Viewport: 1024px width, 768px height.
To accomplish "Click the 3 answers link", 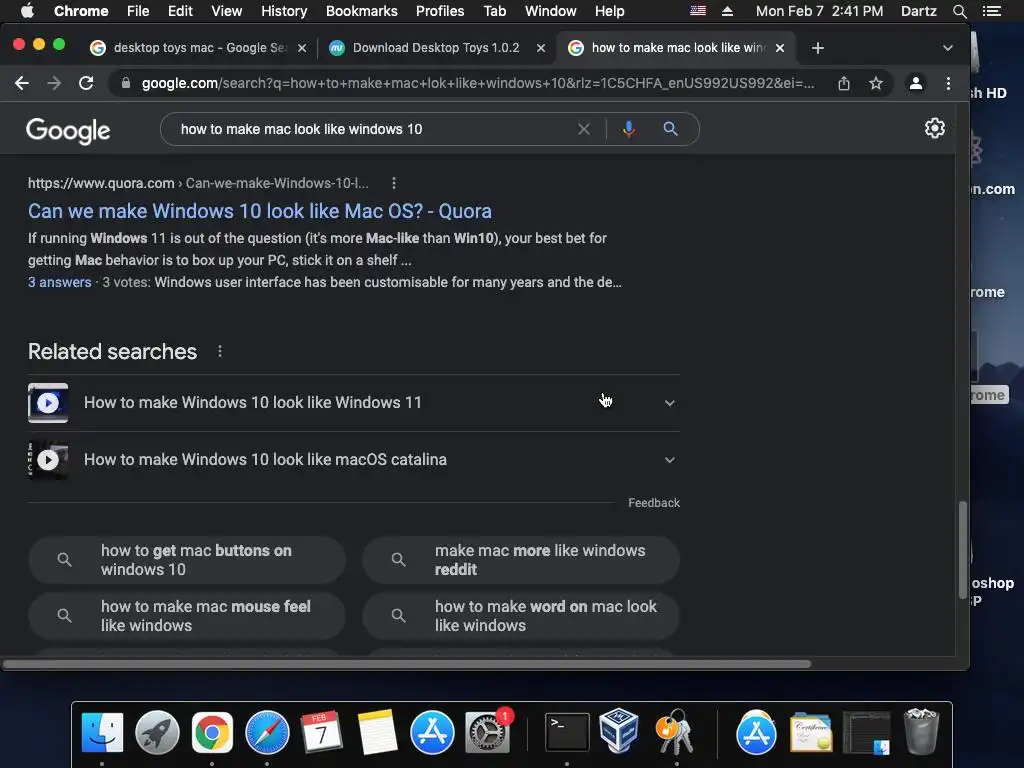I will click(x=59, y=282).
